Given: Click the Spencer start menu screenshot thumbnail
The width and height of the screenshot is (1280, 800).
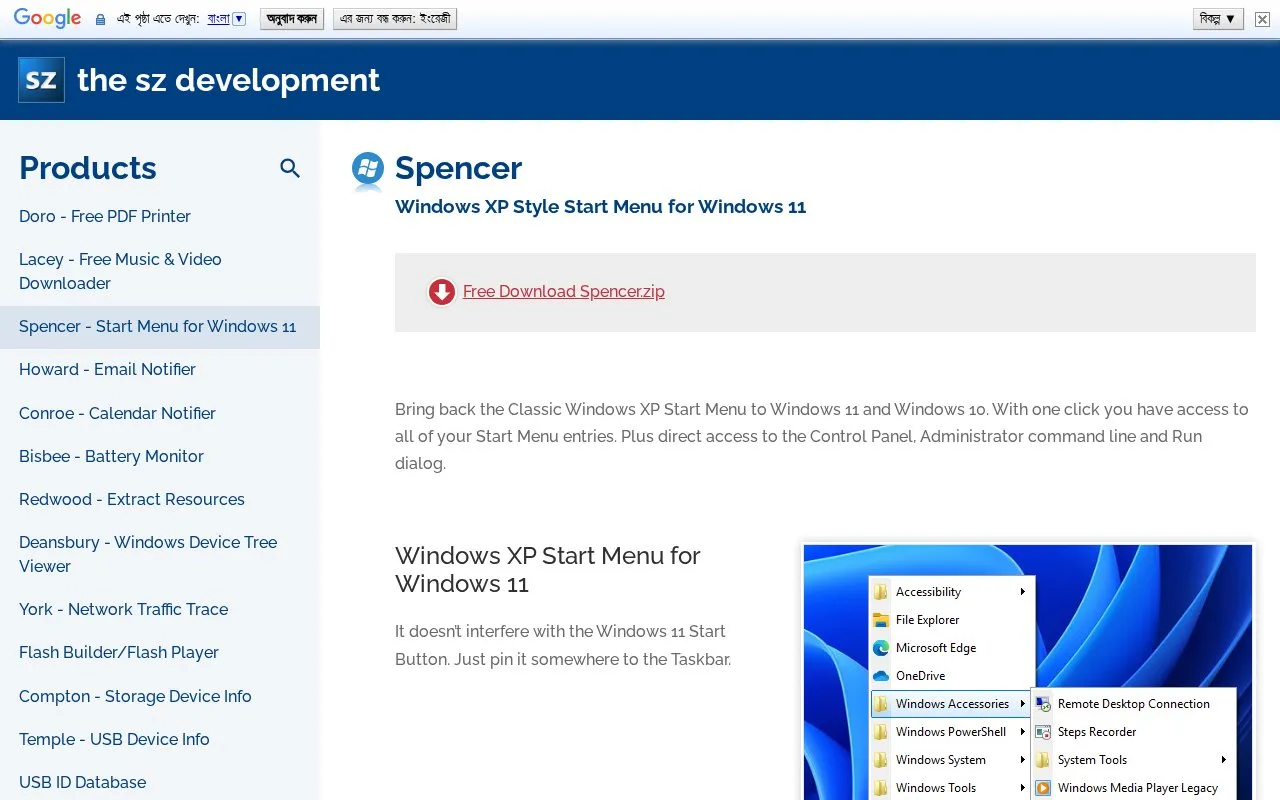Looking at the screenshot, I should tap(1028, 672).
